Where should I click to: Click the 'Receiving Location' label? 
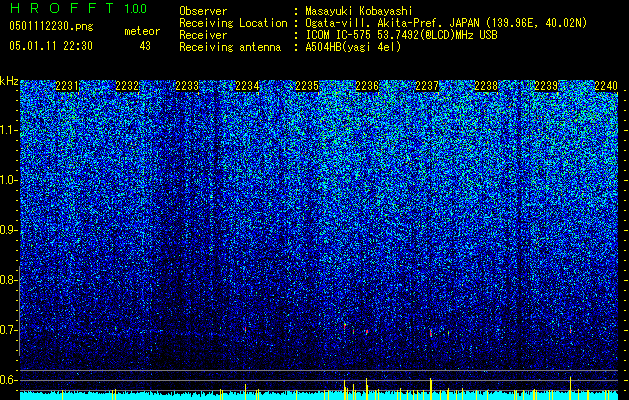click(233, 23)
